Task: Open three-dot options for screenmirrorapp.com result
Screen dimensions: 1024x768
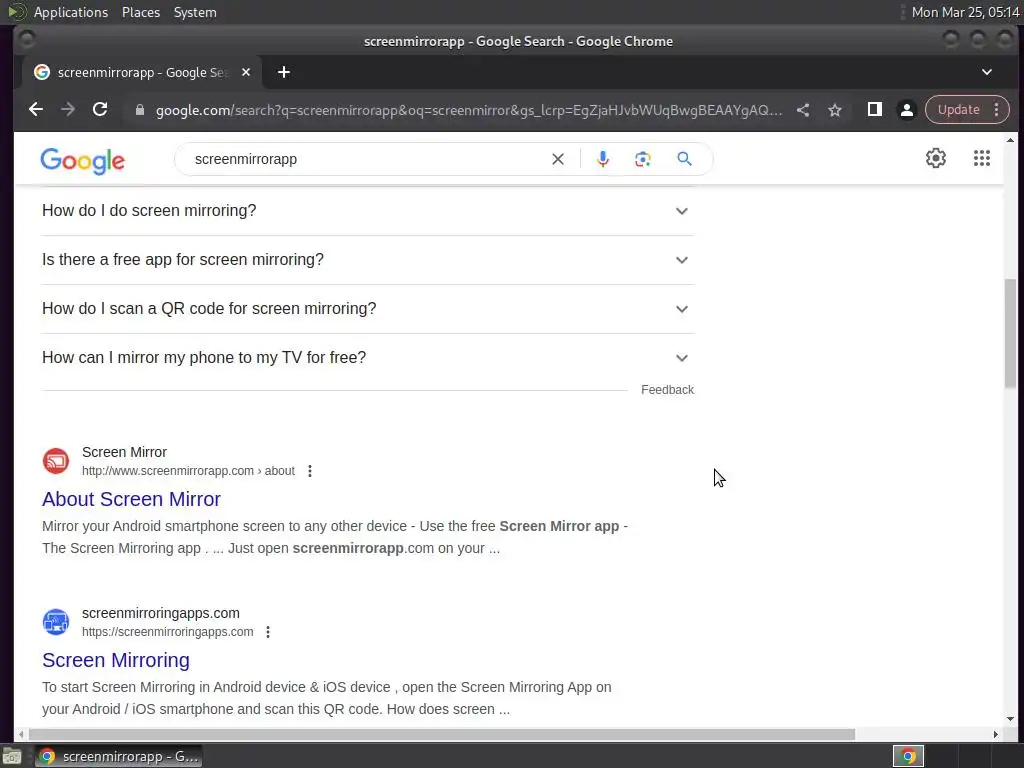Action: pos(310,471)
